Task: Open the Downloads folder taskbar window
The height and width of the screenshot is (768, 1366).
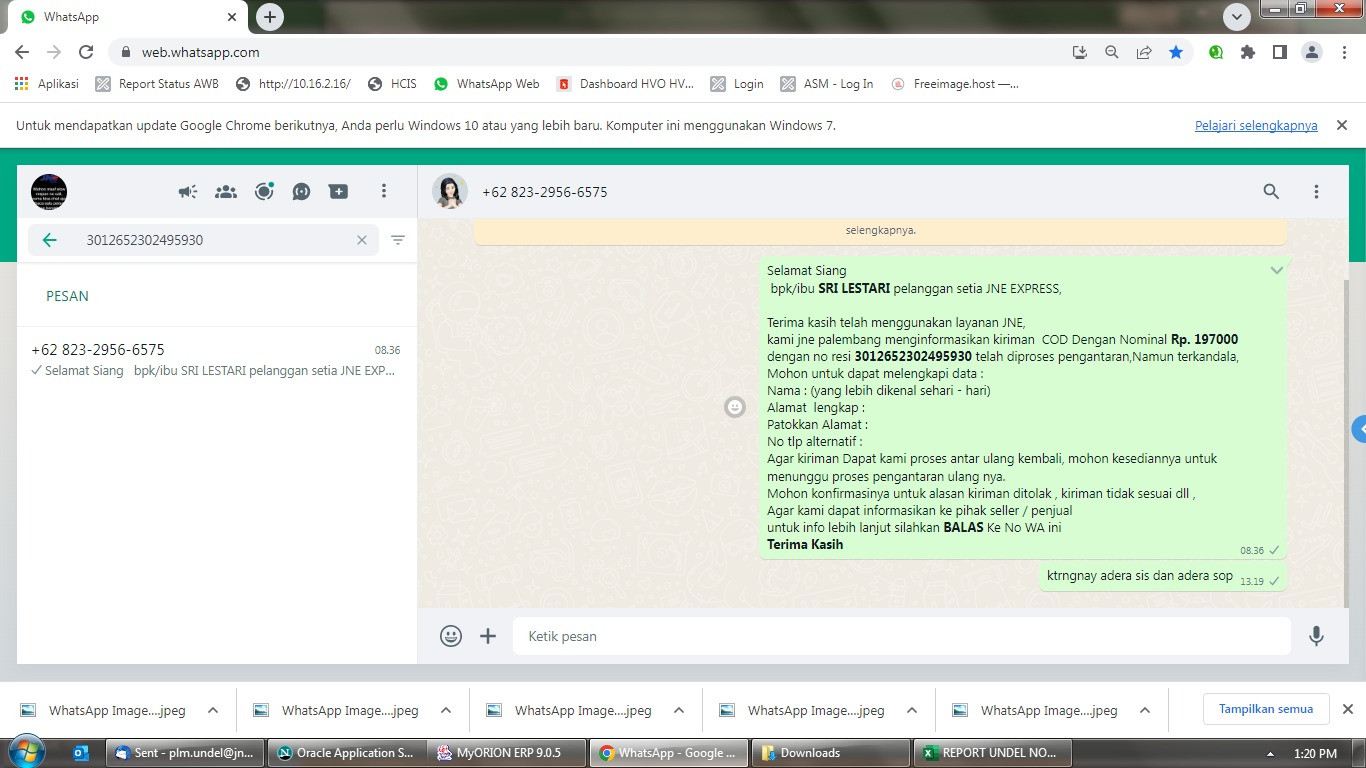Action: 831,753
